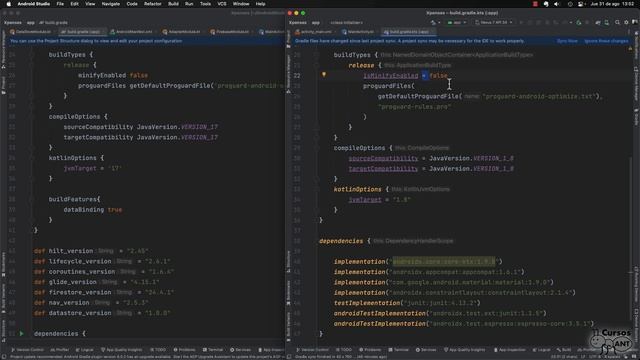Open App Quality Insights in right window
The image size is (640, 360).
[x=464, y=350]
